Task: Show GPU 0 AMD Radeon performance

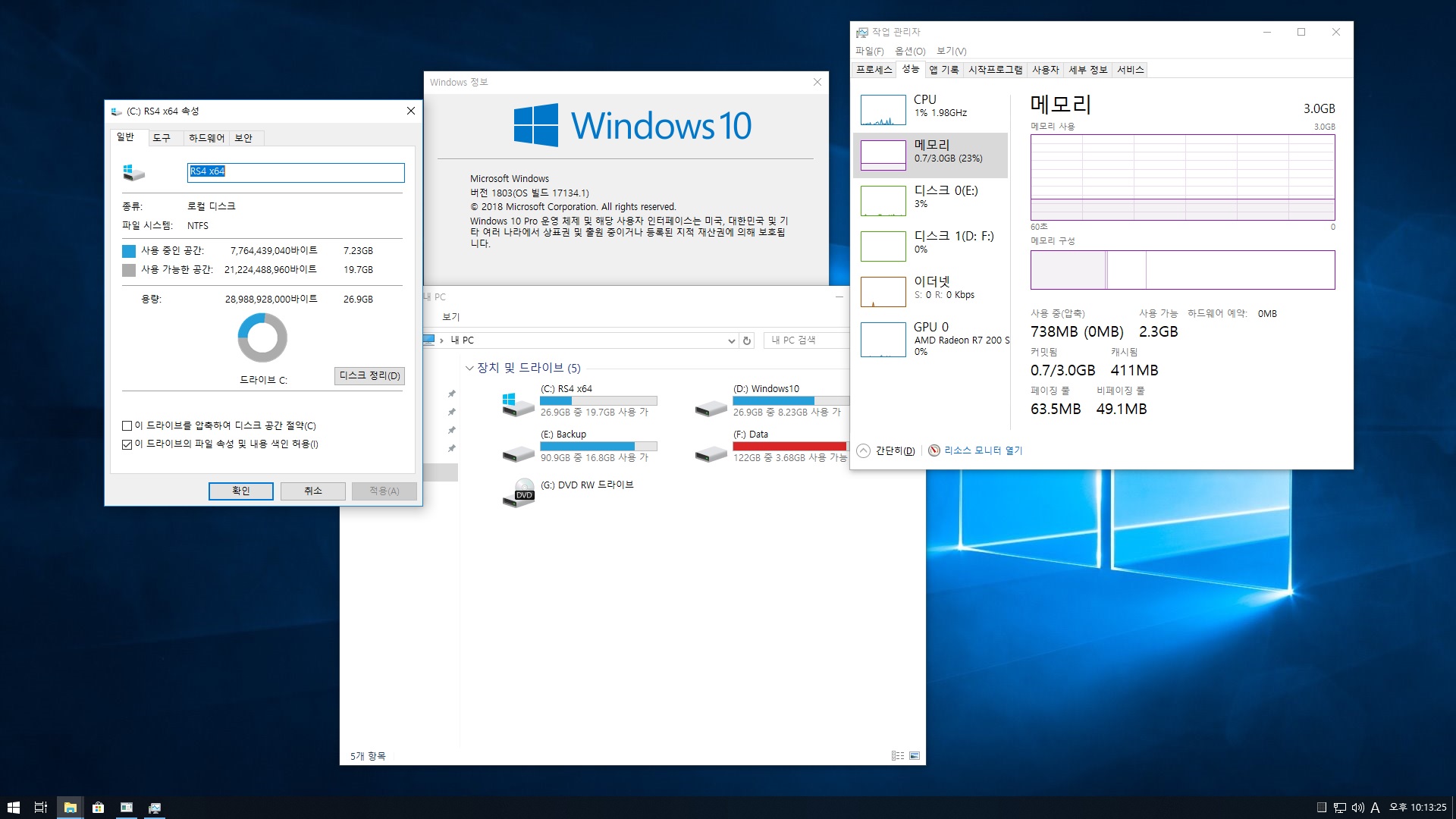Action: coord(930,340)
